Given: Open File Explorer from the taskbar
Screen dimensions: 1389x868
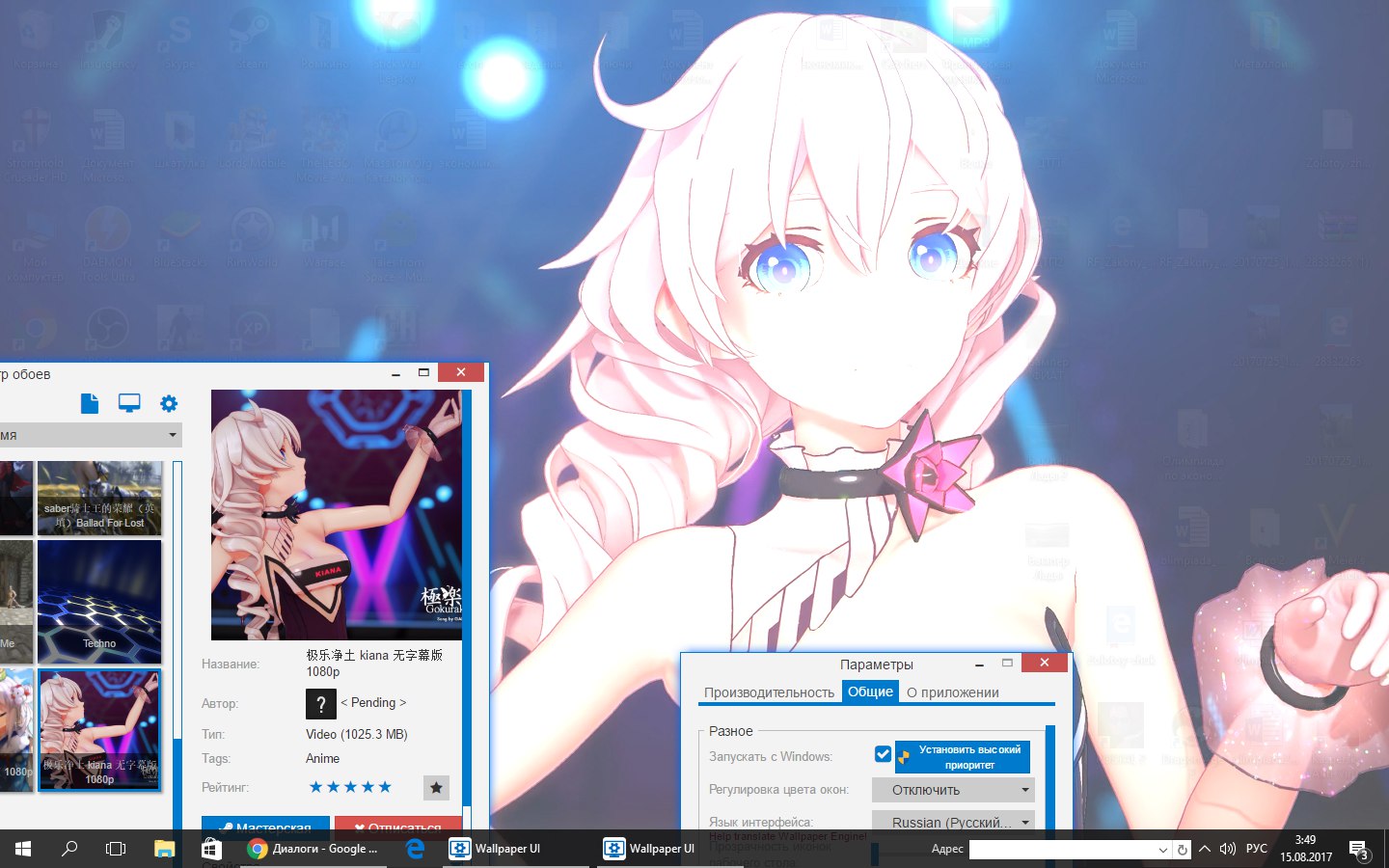Looking at the screenshot, I should coord(164,849).
